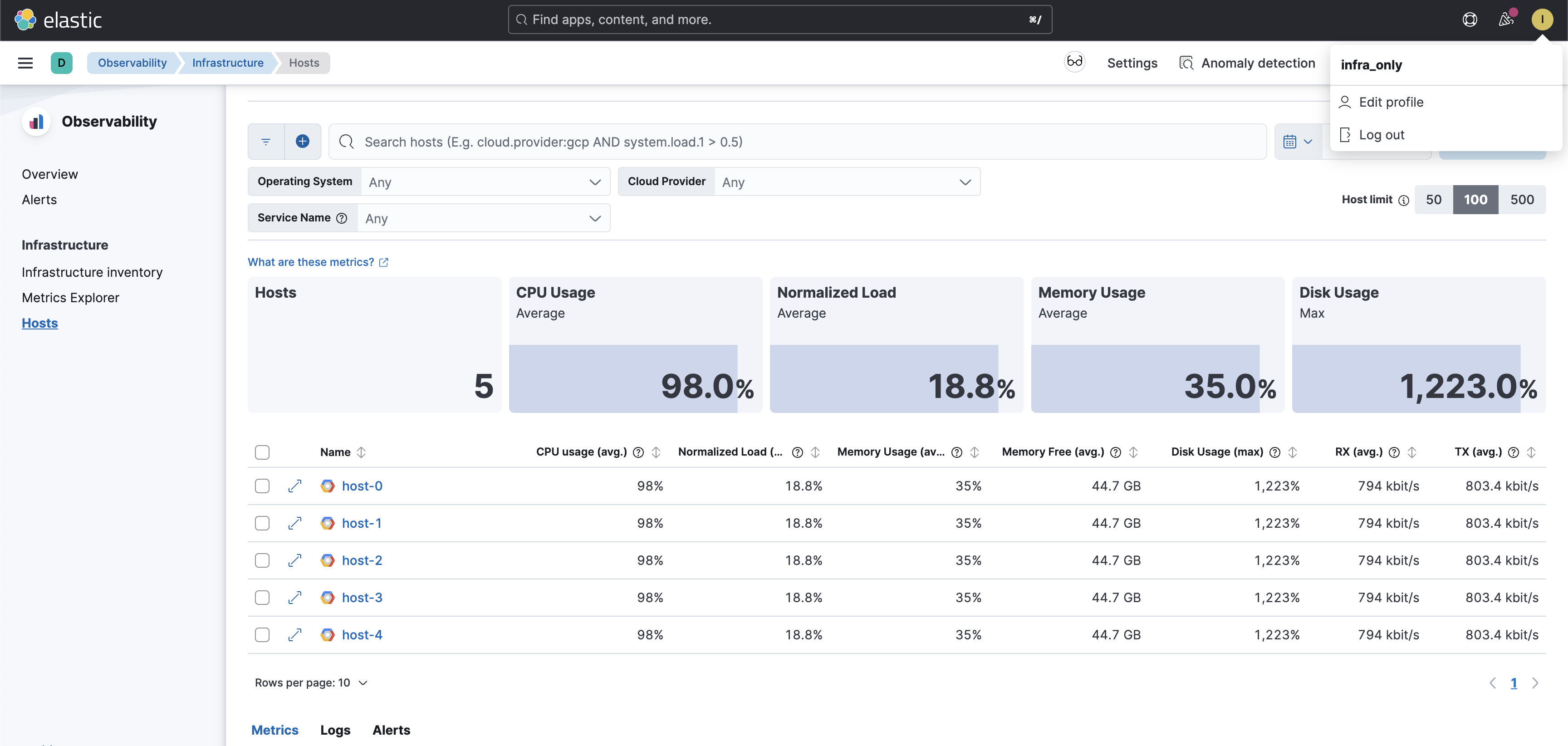Check the host-0 row checkbox
The height and width of the screenshot is (746, 1568).
coord(262,486)
